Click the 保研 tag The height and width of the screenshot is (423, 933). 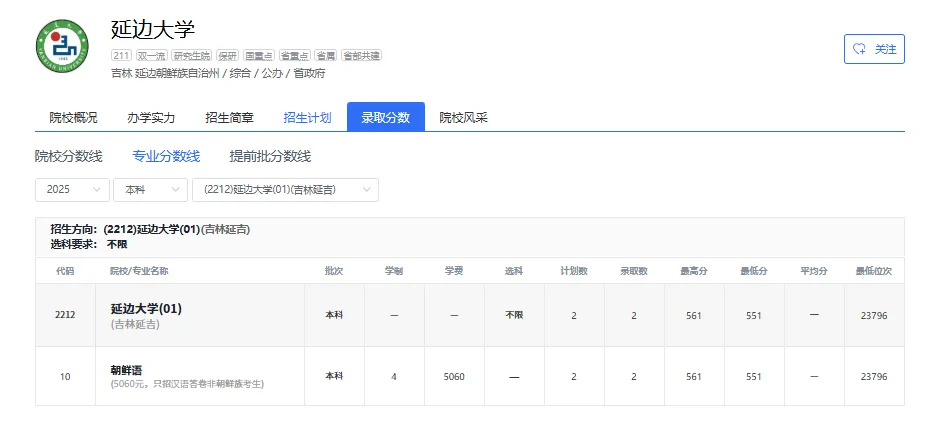coord(227,55)
